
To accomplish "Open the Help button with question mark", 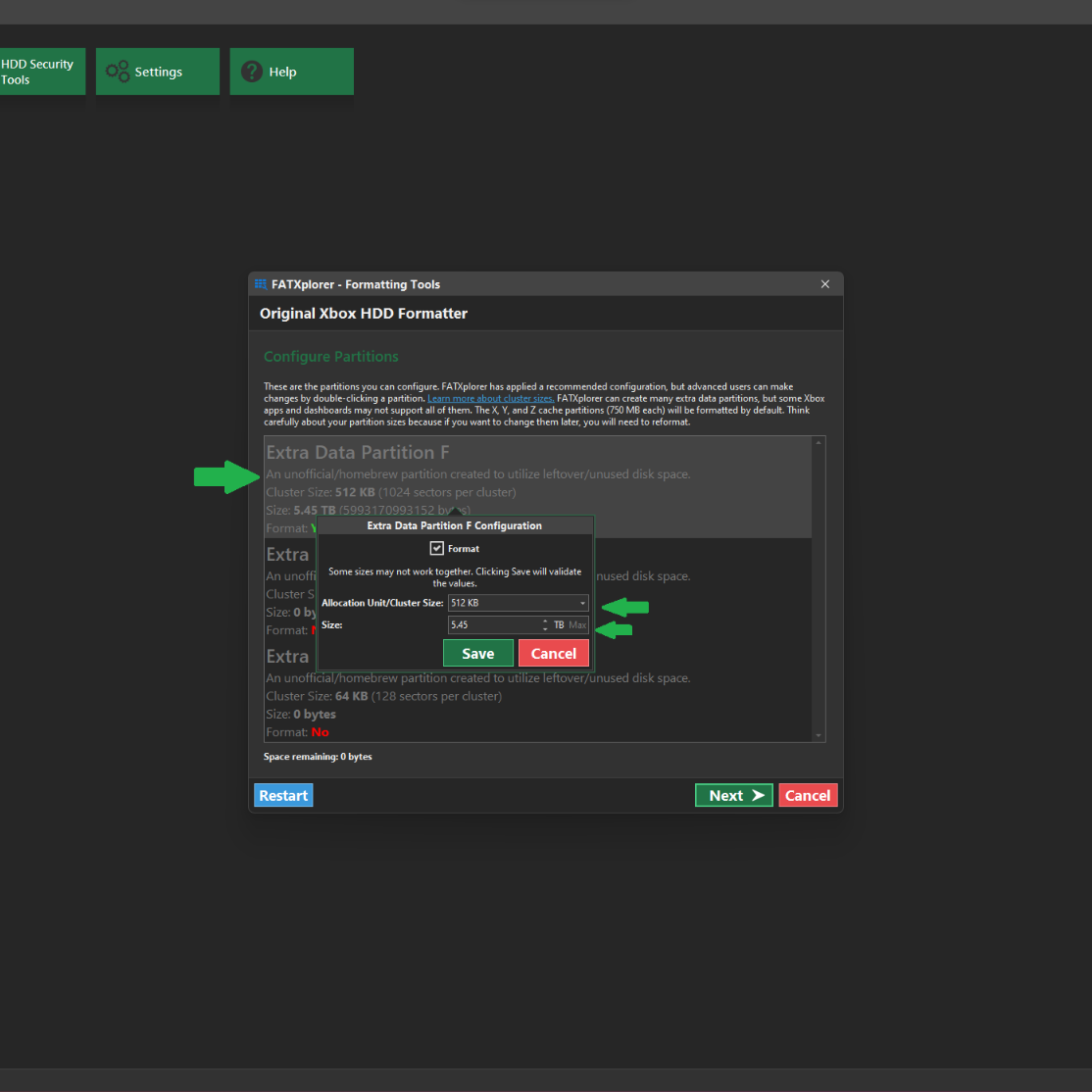I will [291, 71].
